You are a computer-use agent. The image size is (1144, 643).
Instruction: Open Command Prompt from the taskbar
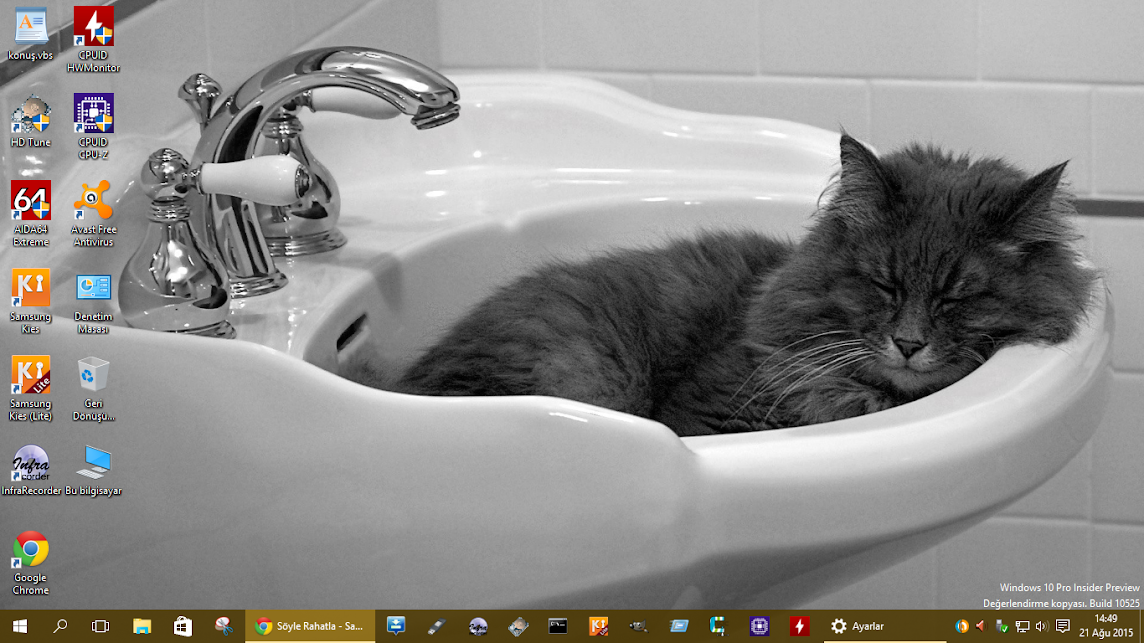(558, 626)
